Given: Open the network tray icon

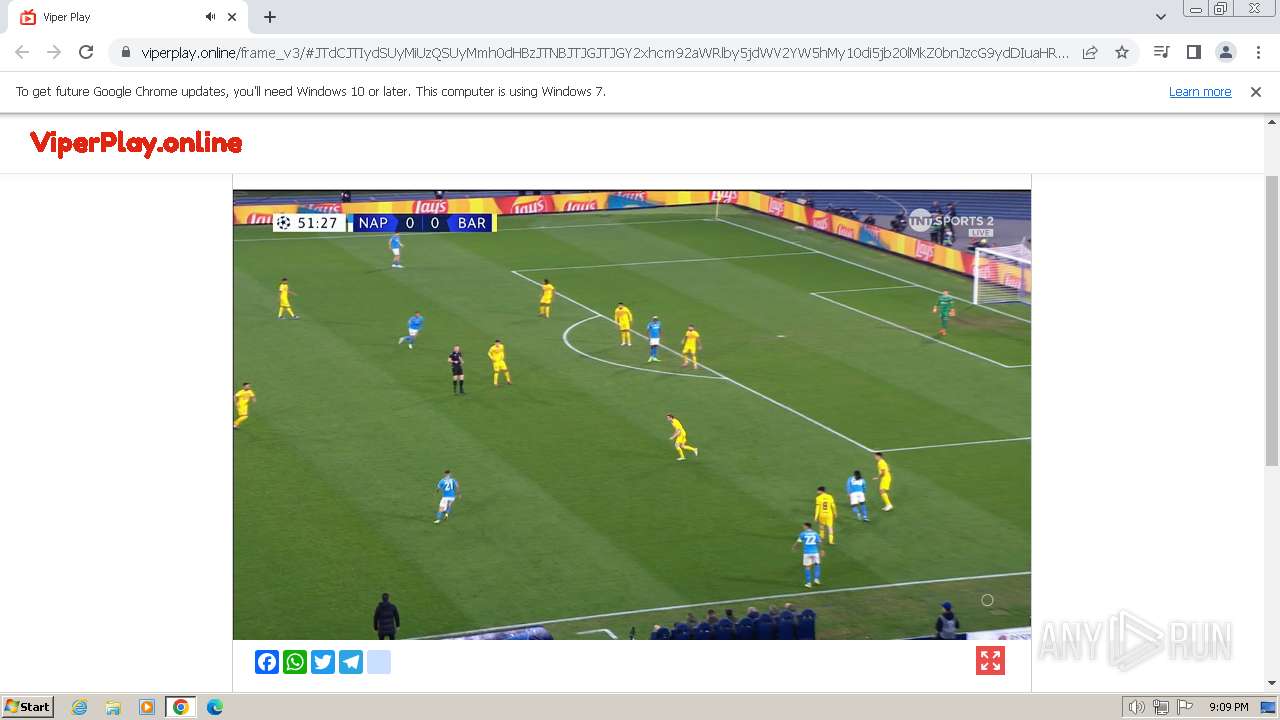Looking at the screenshot, I should 1161,707.
